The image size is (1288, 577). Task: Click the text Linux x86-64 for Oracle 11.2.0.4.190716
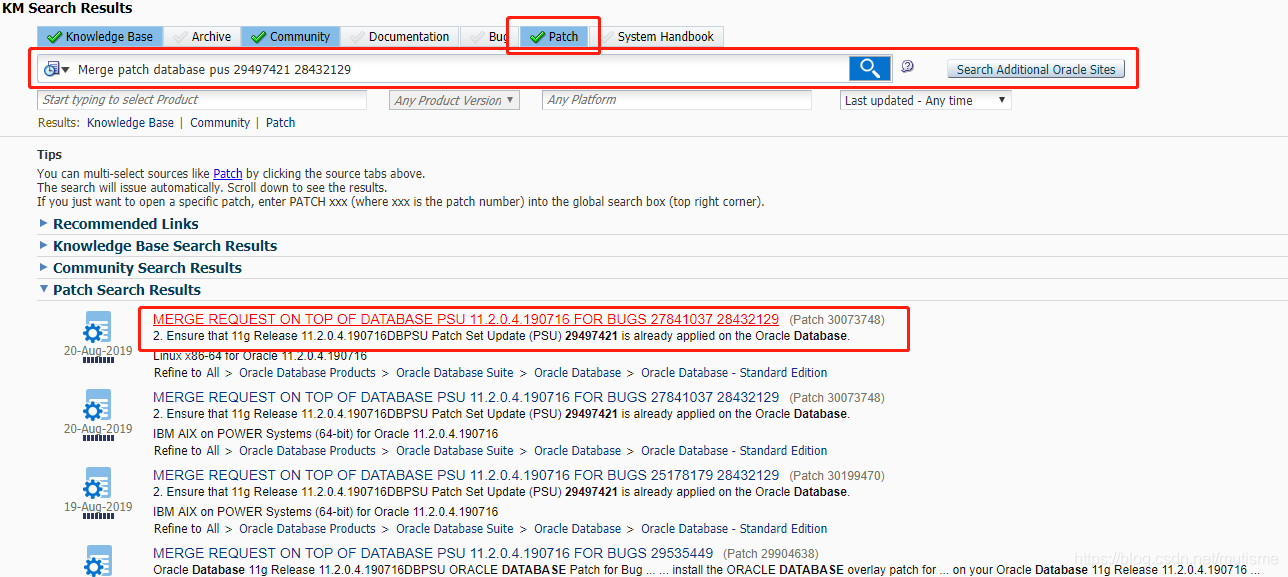click(x=260, y=356)
